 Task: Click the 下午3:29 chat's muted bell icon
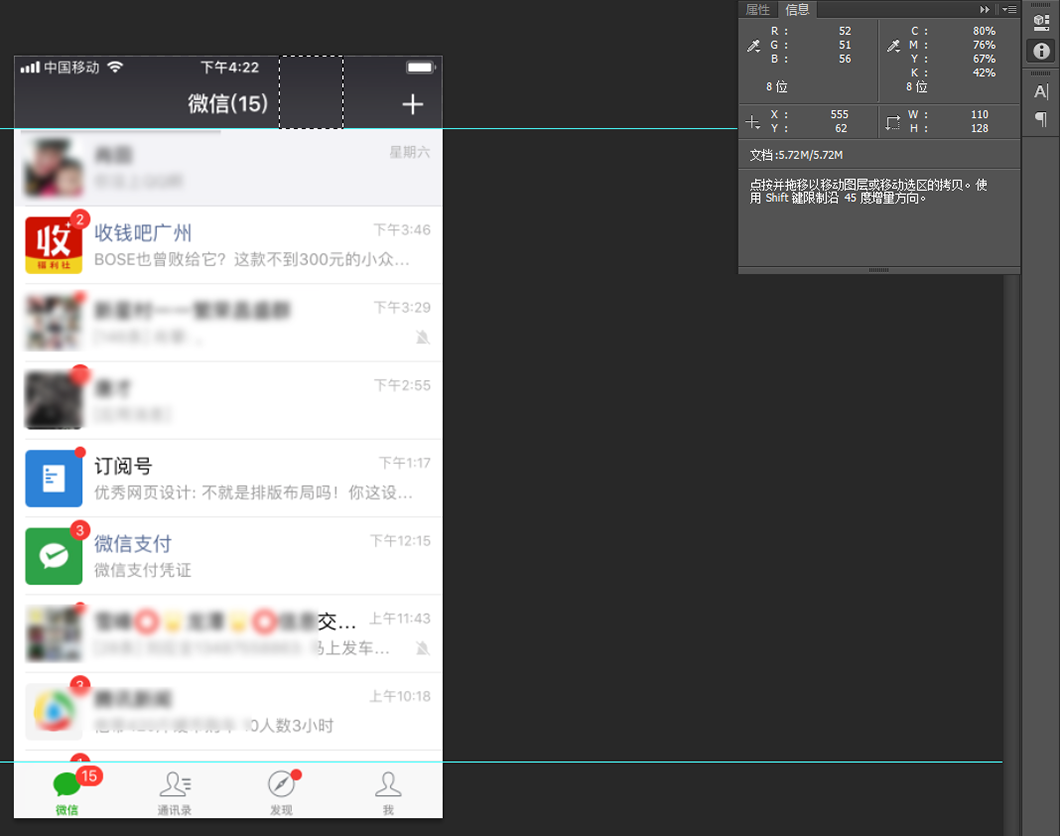[423, 337]
